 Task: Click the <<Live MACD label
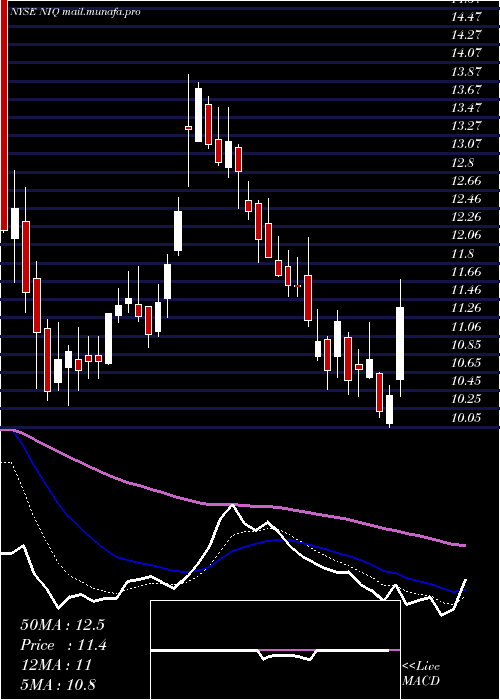pyautogui.click(x=421, y=674)
